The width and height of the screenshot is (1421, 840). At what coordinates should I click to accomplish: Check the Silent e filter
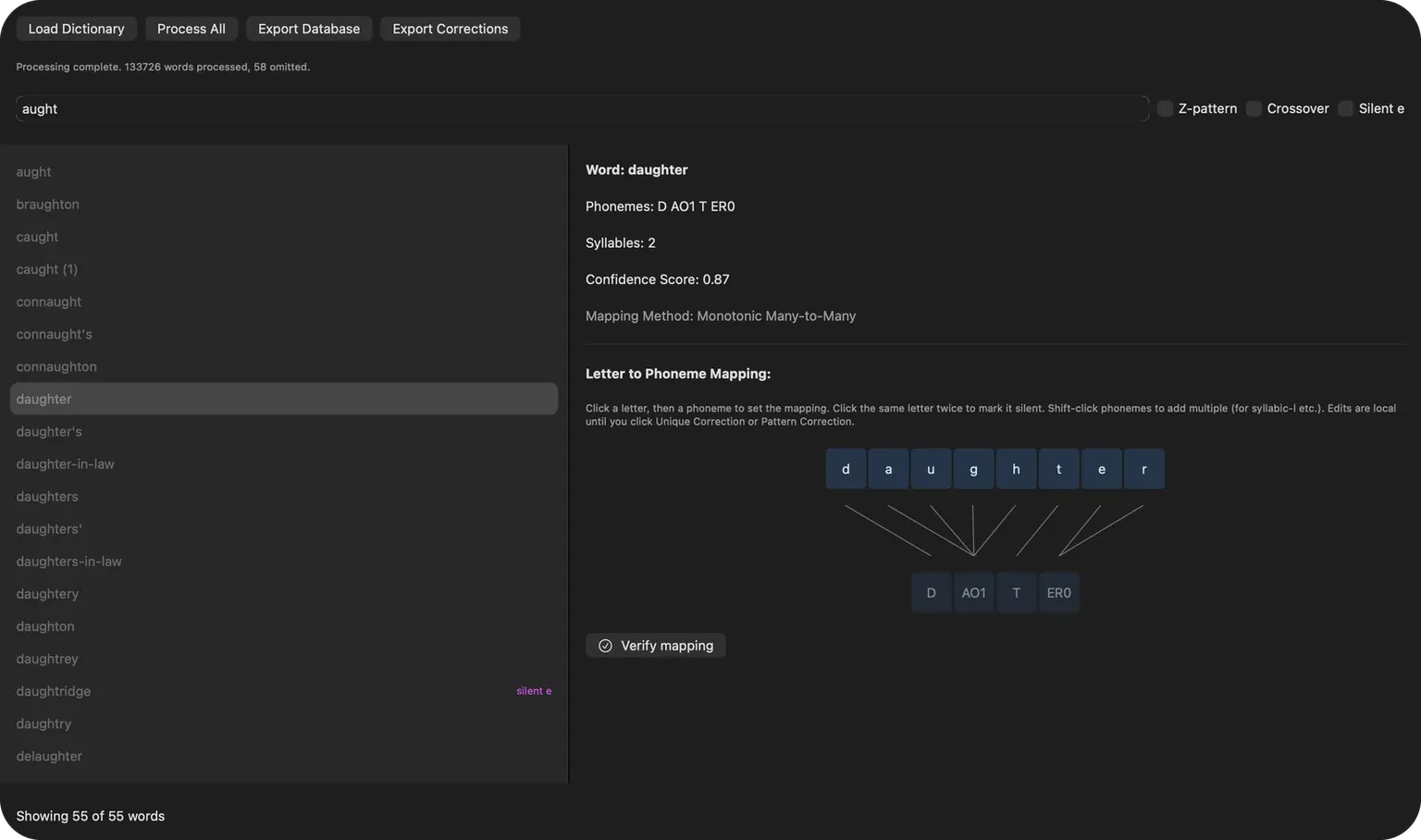click(x=1346, y=108)
